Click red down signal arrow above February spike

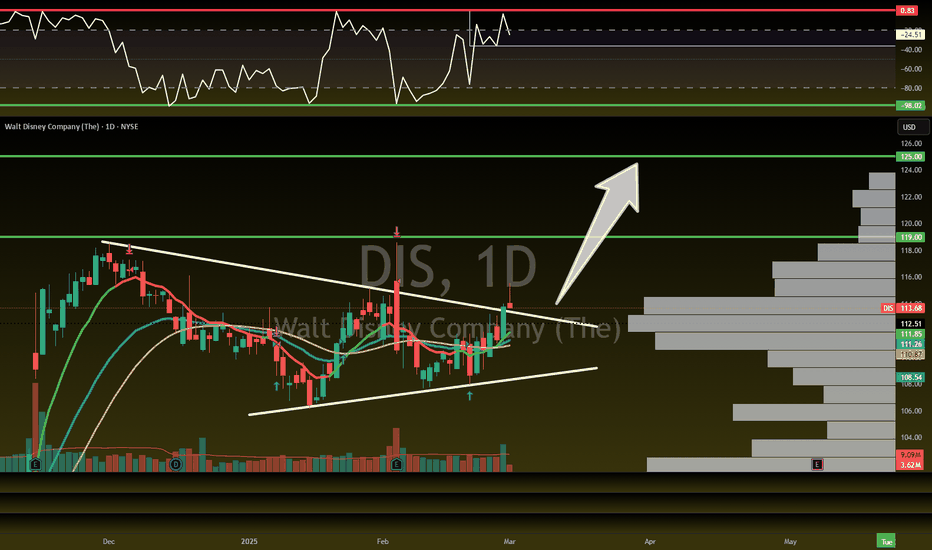(397, 231)
